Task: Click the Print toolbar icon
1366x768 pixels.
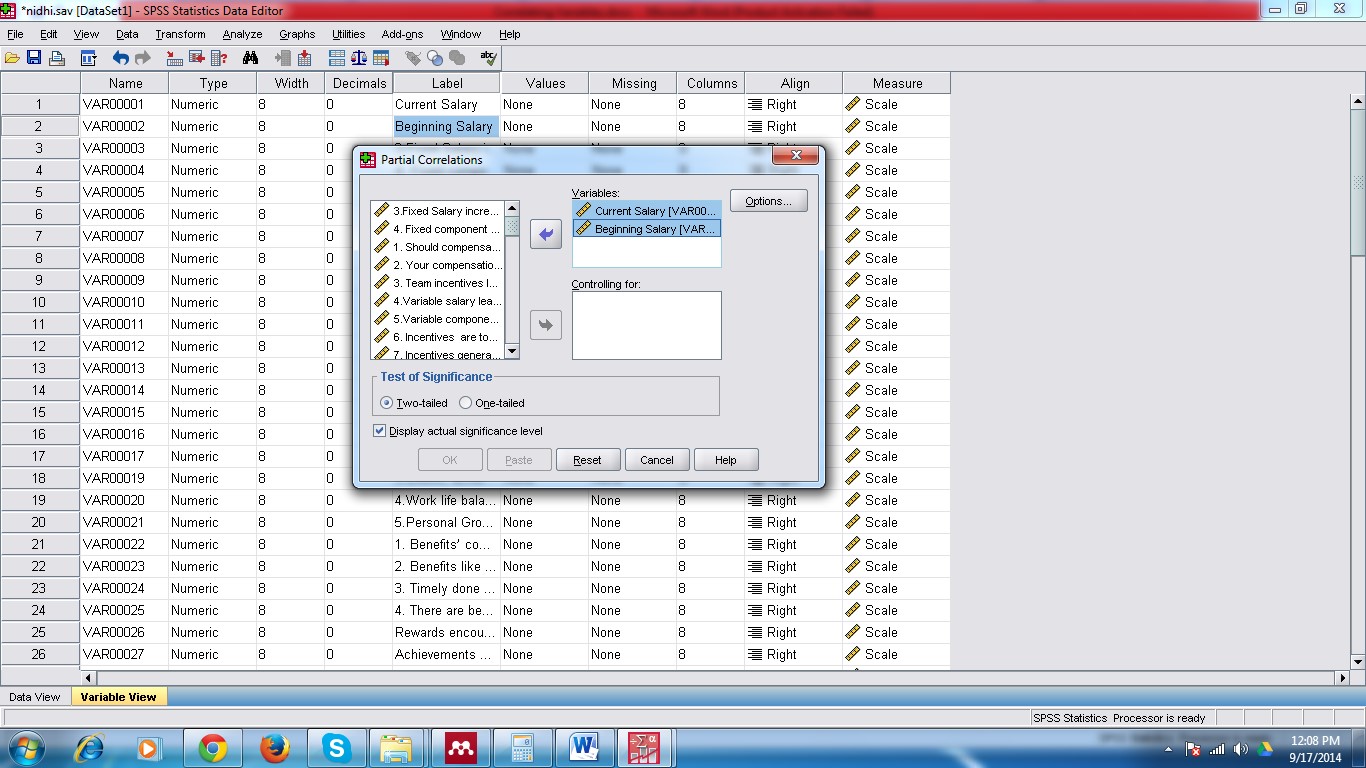Action: pos(57,58)
